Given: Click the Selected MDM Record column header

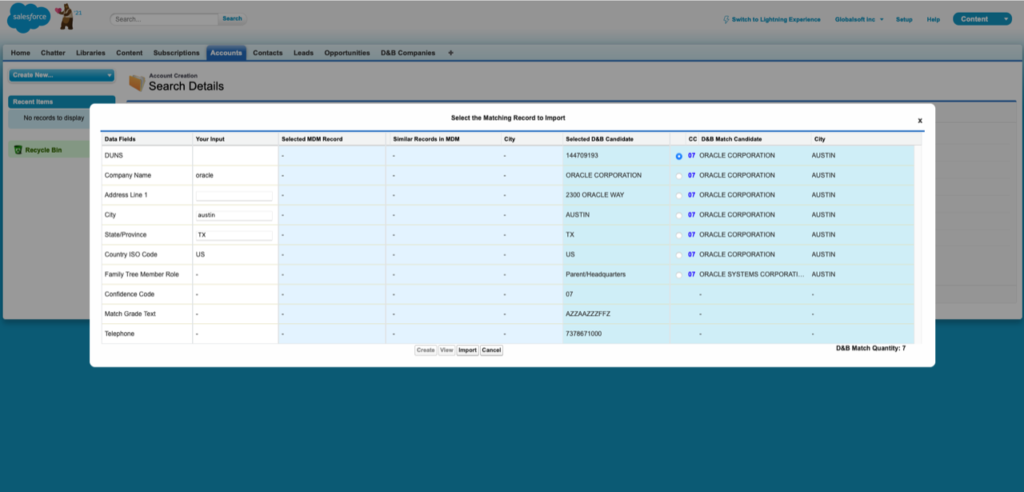Looking at the screenshot, I should [x=332, y=139].
